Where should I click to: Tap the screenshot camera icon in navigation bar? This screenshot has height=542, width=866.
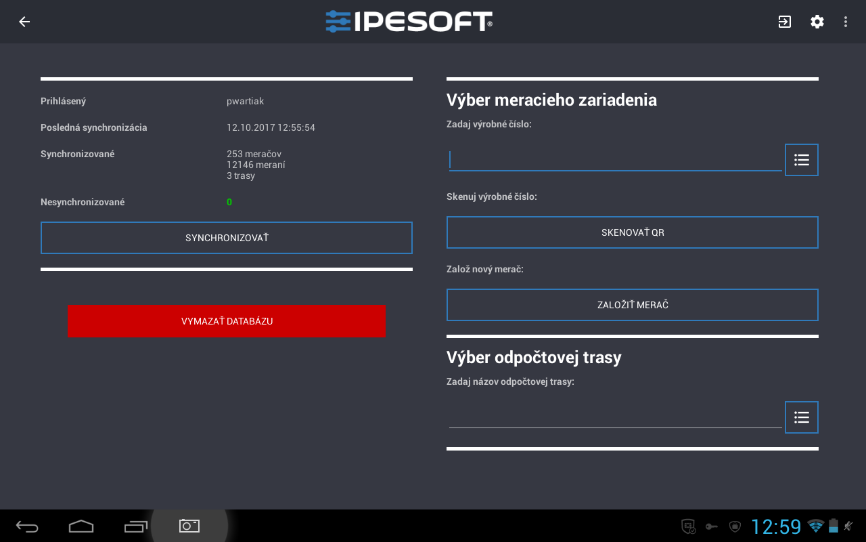[x=189, y=526]
